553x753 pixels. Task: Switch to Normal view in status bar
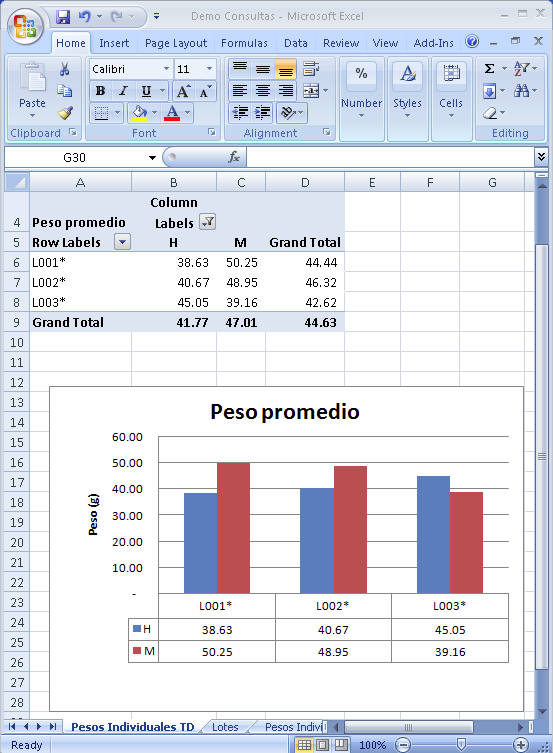pyautogui.click(x=304, y=745)
